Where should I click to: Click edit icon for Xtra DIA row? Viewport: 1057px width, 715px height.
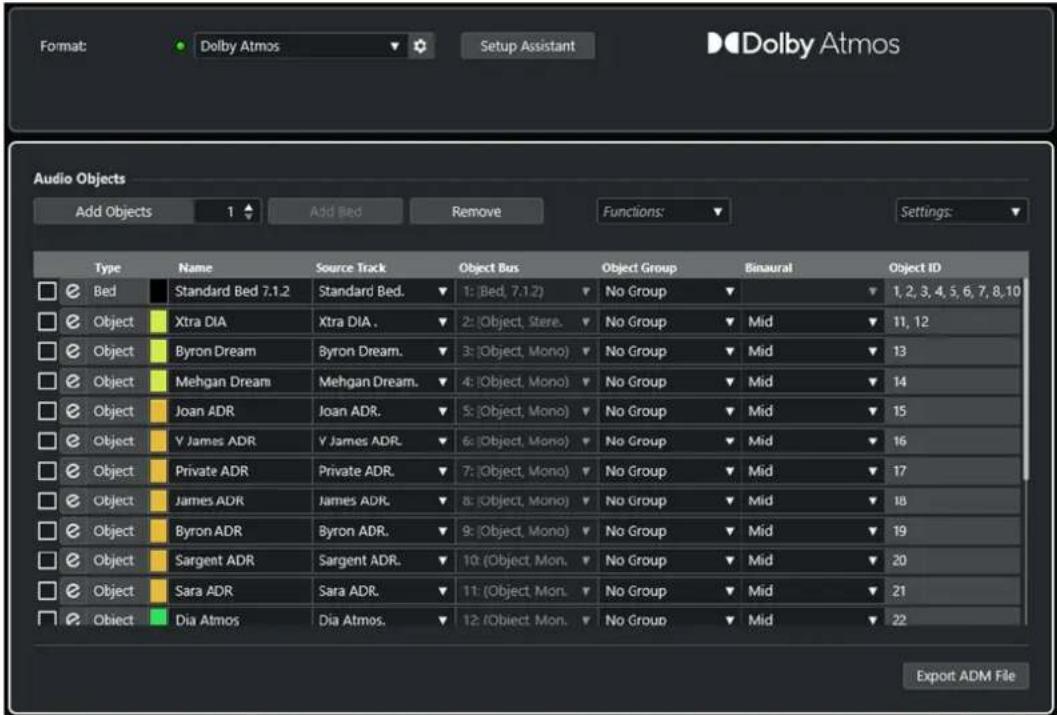pos(73,321)
